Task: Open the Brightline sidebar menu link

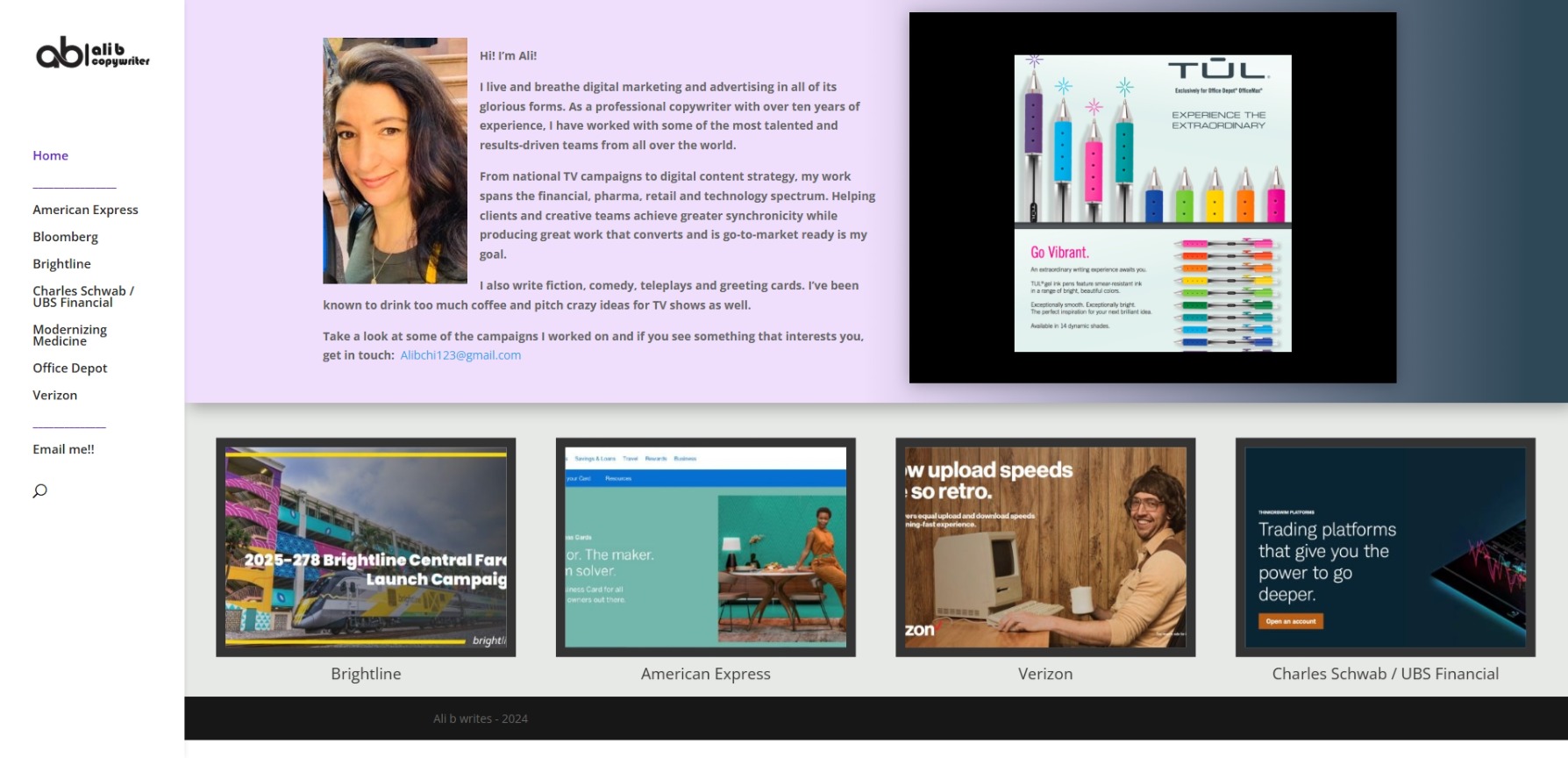Action: point(61,264)
